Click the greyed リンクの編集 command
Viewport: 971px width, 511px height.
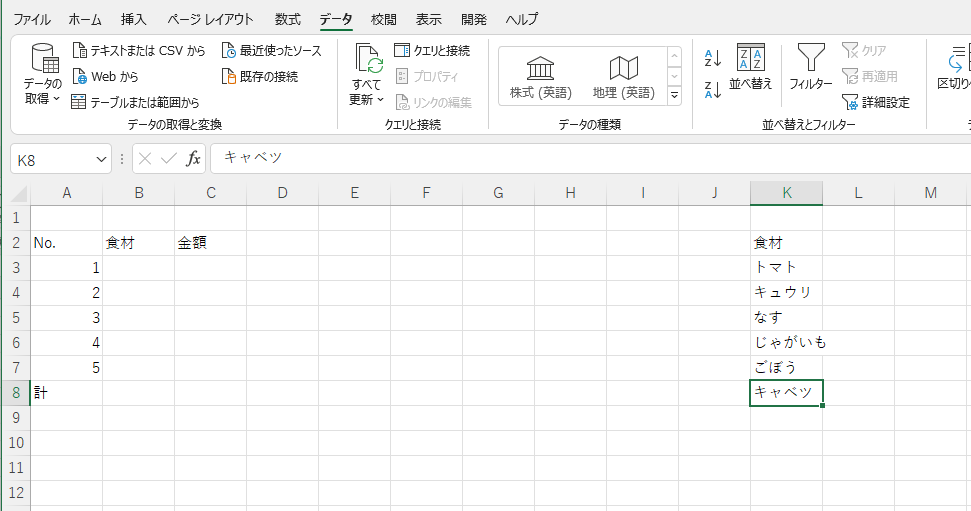[433, 102]
